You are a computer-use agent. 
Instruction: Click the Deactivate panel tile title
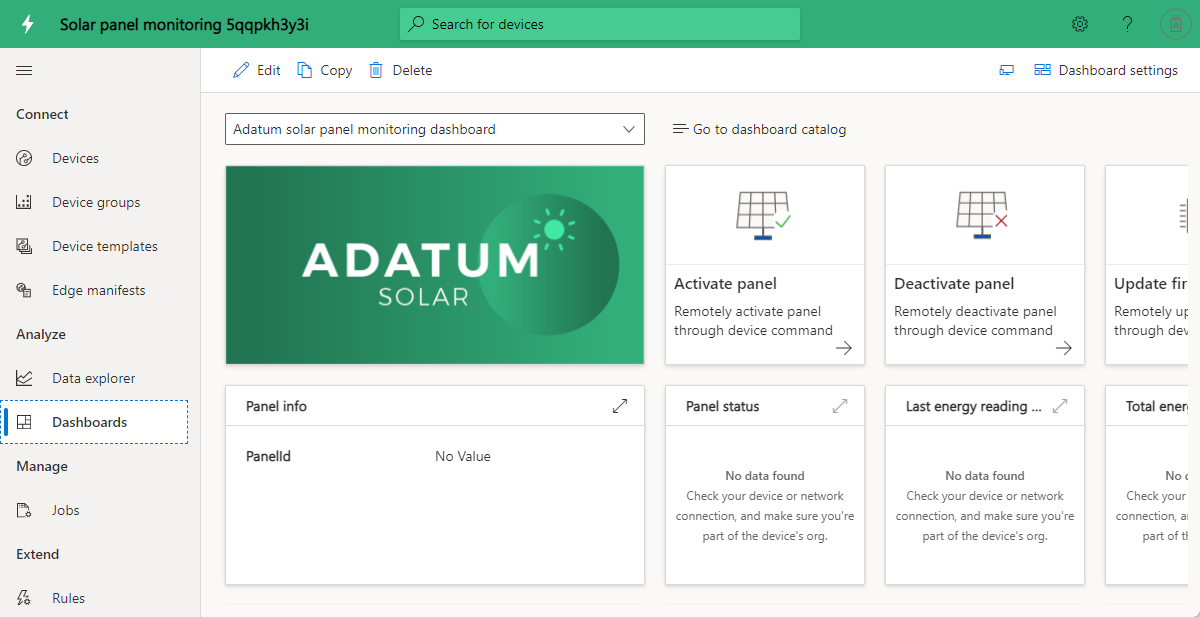point(954,283)
